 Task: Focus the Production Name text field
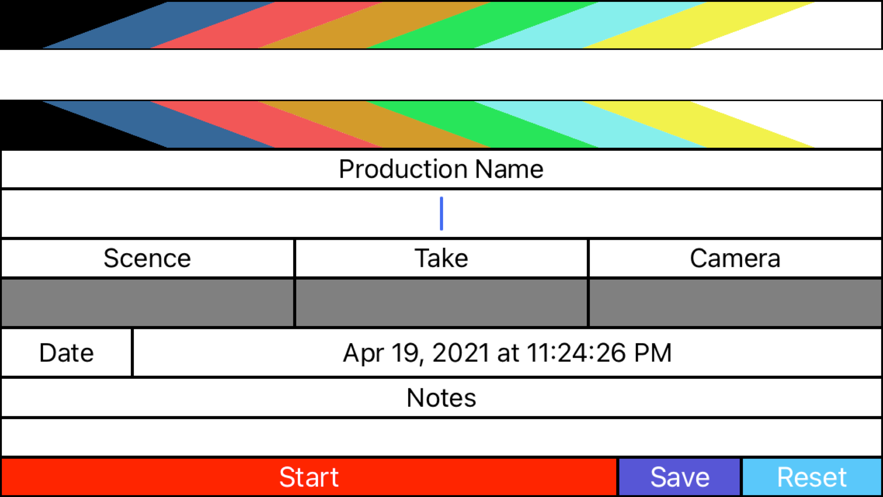click(x=441, y=214)
